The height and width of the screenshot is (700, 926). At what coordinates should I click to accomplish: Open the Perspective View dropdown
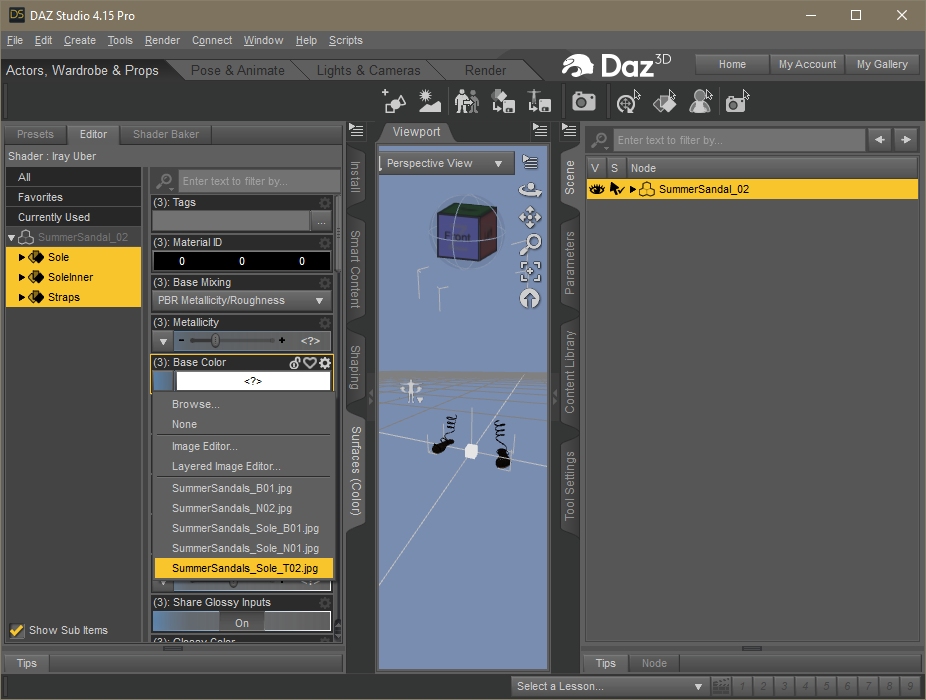[447, 163]
